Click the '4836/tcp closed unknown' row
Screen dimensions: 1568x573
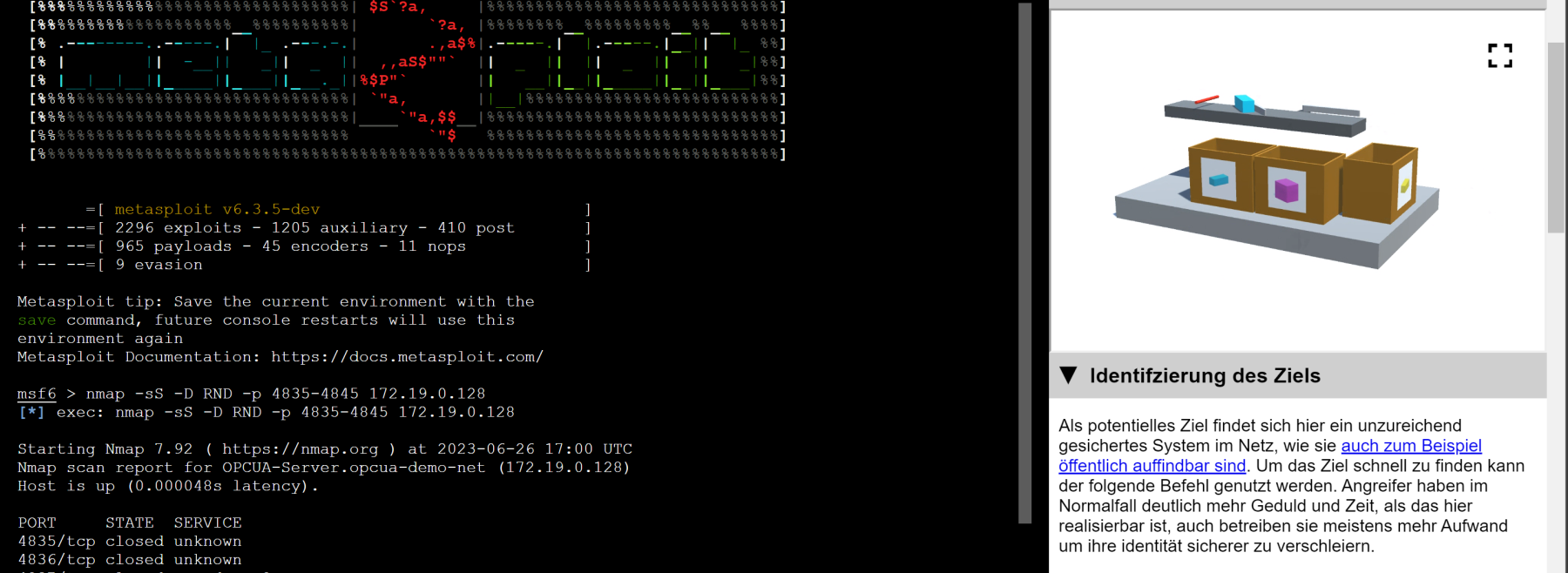click(x=130, y=560)
